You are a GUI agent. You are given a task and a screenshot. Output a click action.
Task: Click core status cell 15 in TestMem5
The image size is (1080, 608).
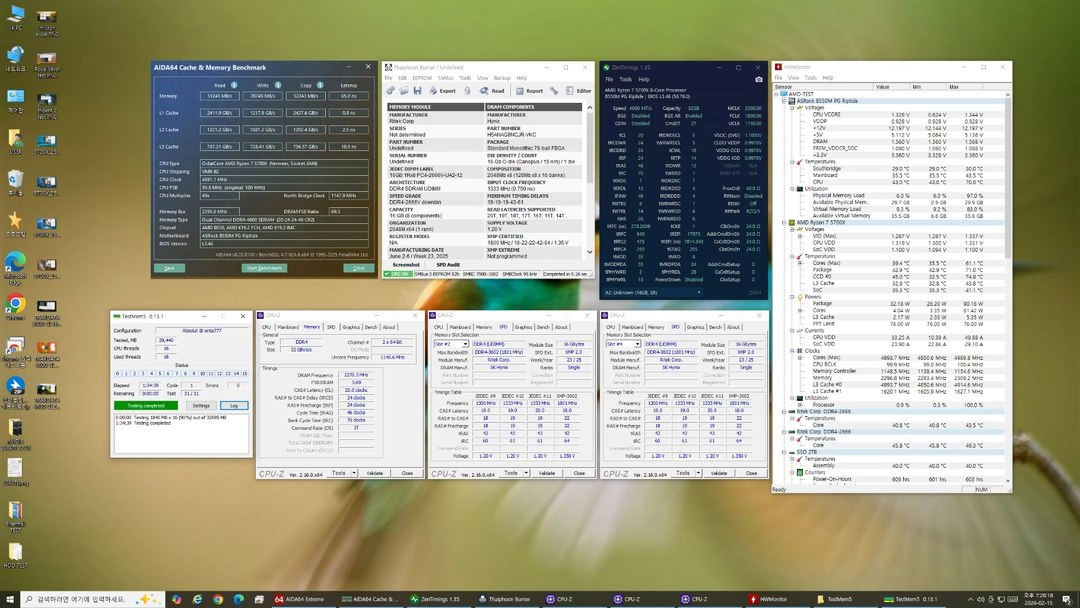point(245,373)
